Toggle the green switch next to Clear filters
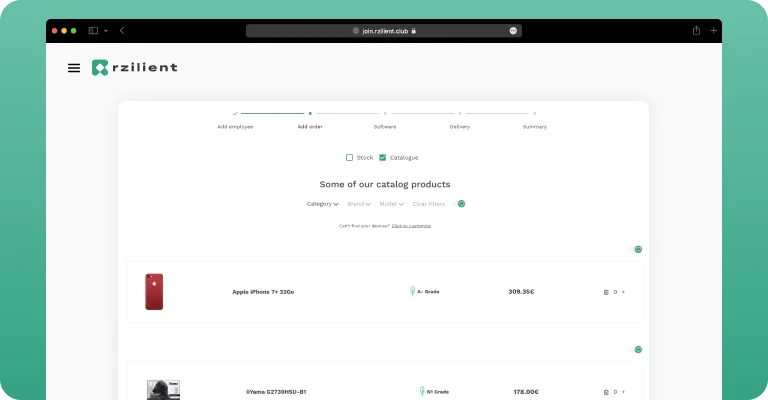The image size is (768, 400). click(459, 204)
